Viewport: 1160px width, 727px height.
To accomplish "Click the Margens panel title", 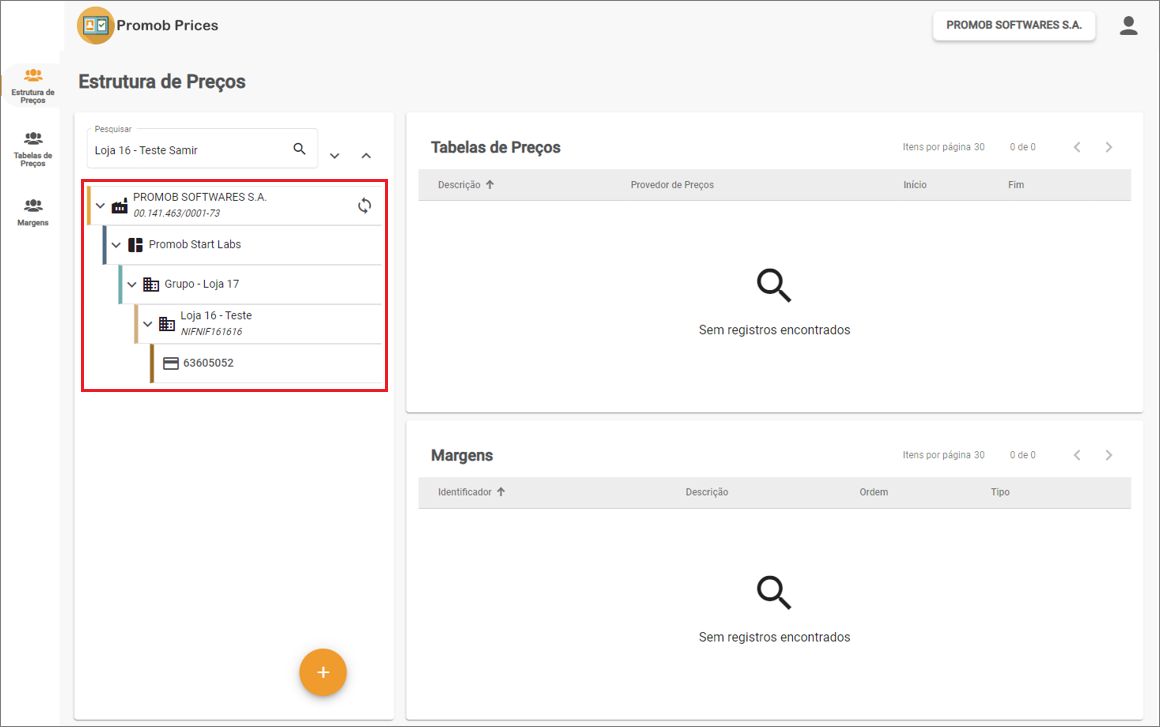I will 462,455.
